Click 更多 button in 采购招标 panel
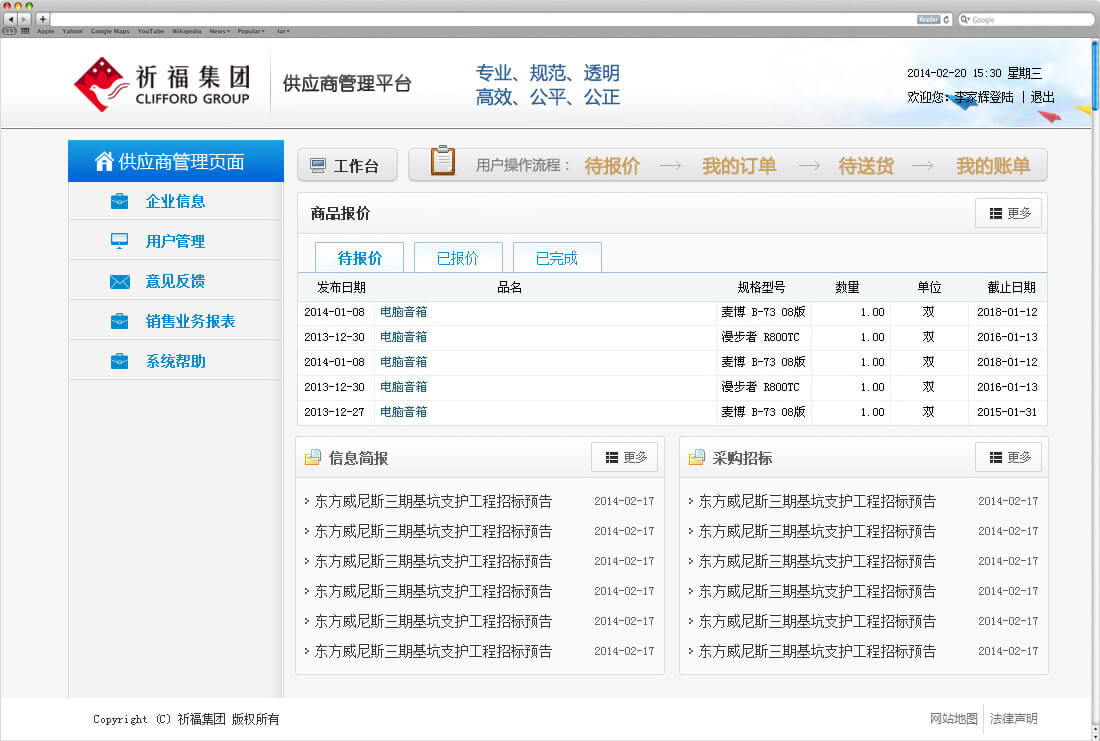This screenshot has height=741, width=1100. (x=1008, y=457)
